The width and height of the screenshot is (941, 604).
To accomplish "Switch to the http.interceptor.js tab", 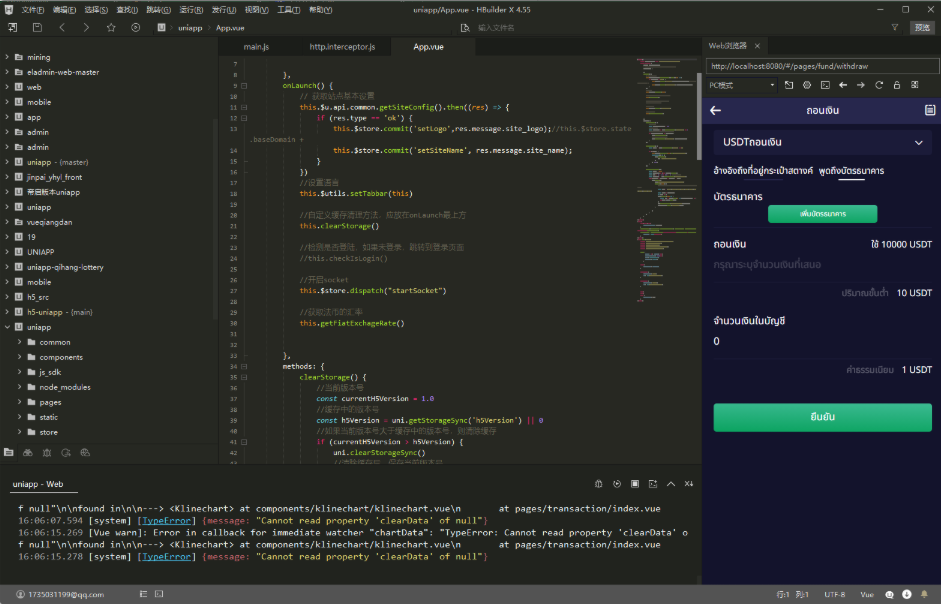I will pyautogui.click(x=343, y=47).
